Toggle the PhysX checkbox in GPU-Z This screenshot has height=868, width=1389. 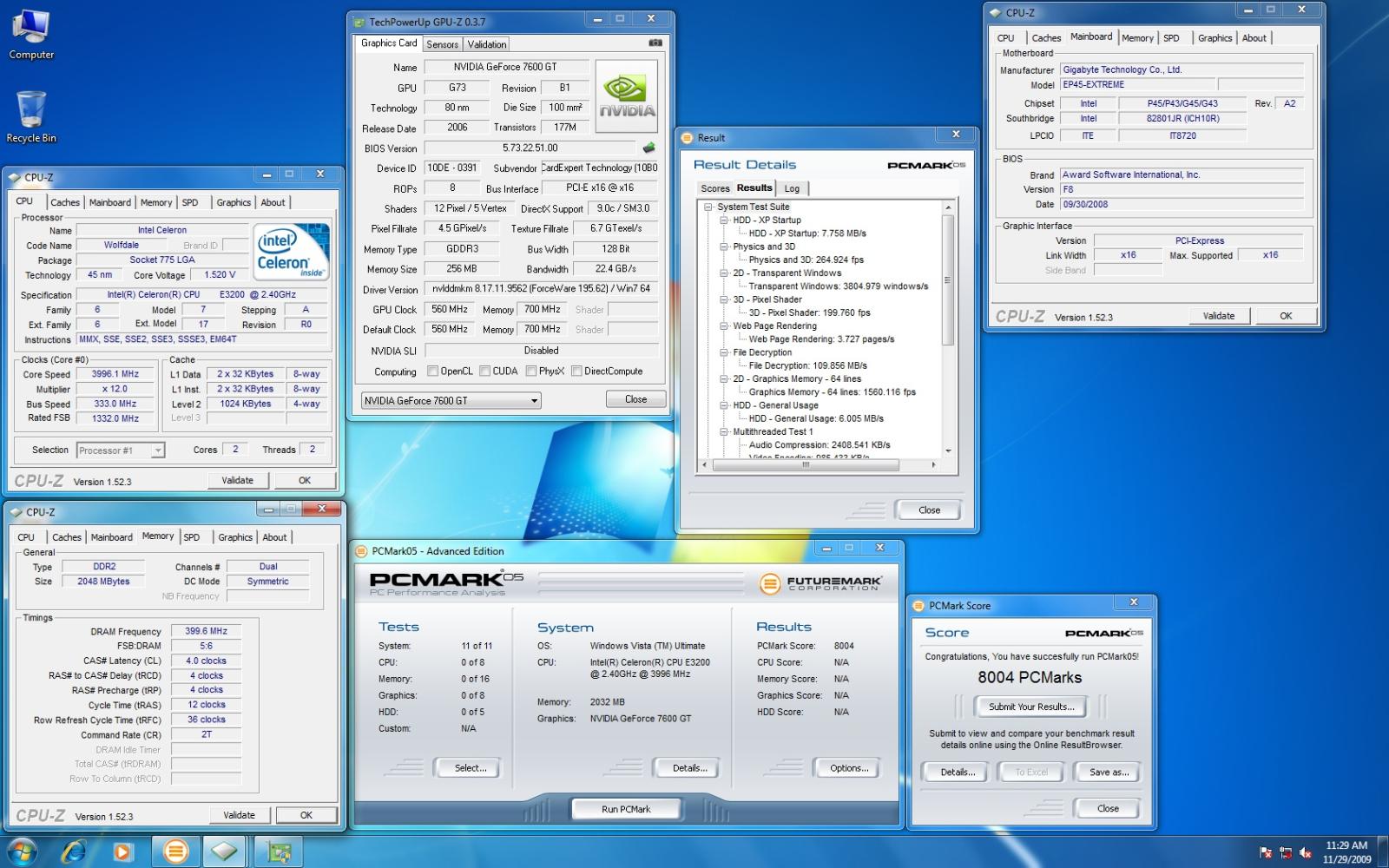point(530,372)
